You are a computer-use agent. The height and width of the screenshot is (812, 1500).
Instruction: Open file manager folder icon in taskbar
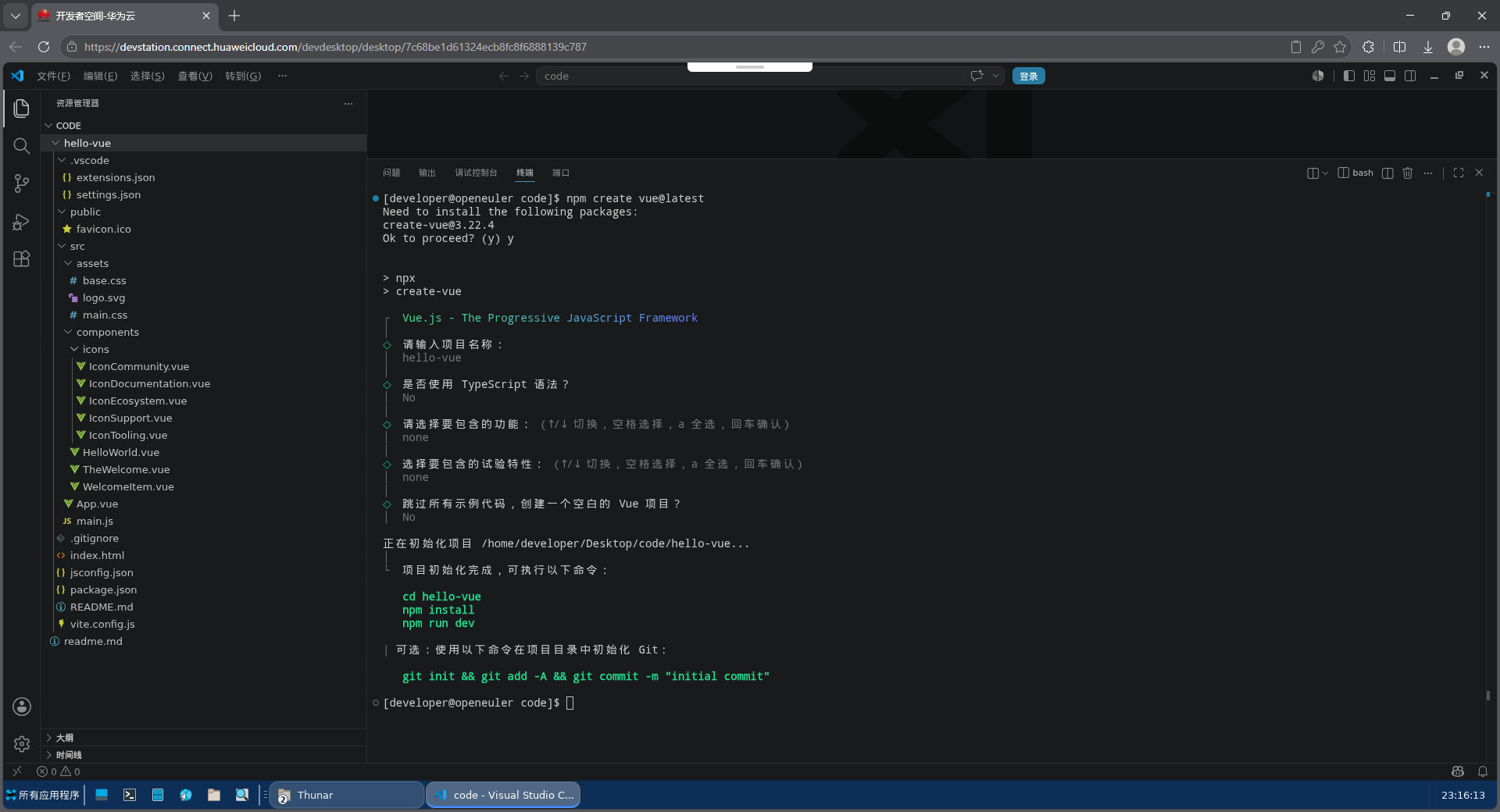click(214, 795)
